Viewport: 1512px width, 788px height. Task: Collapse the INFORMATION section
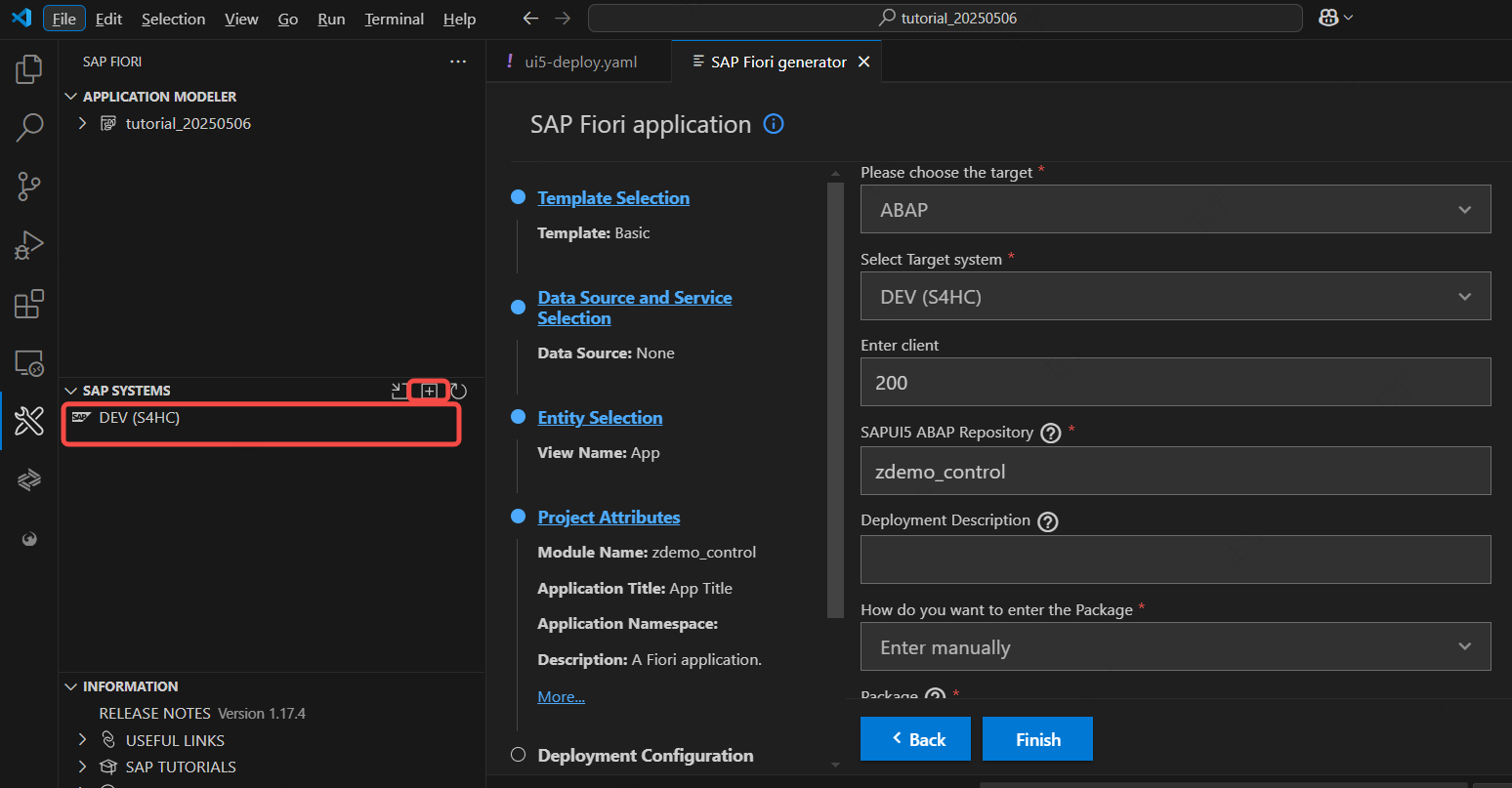70,686
